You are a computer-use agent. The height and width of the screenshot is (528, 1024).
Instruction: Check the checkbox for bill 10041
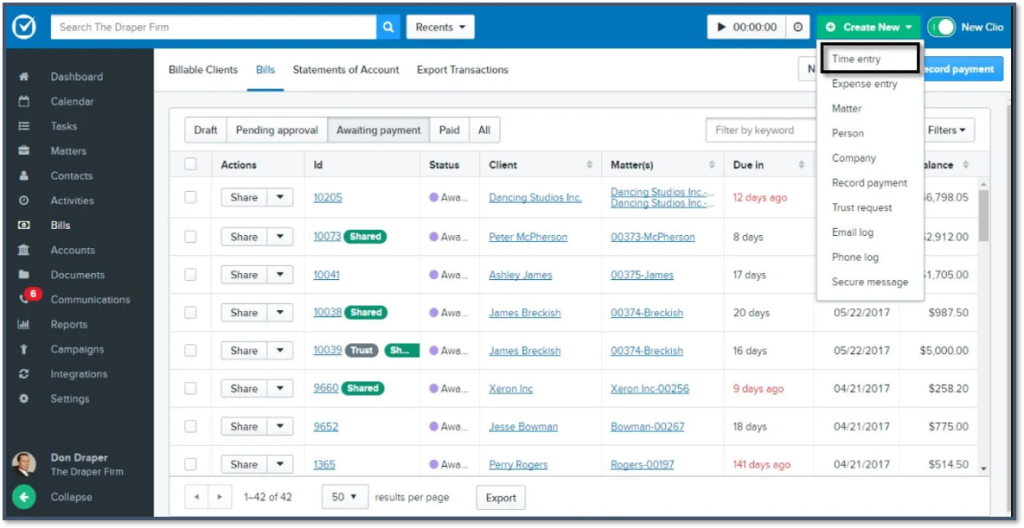point(190,274)
